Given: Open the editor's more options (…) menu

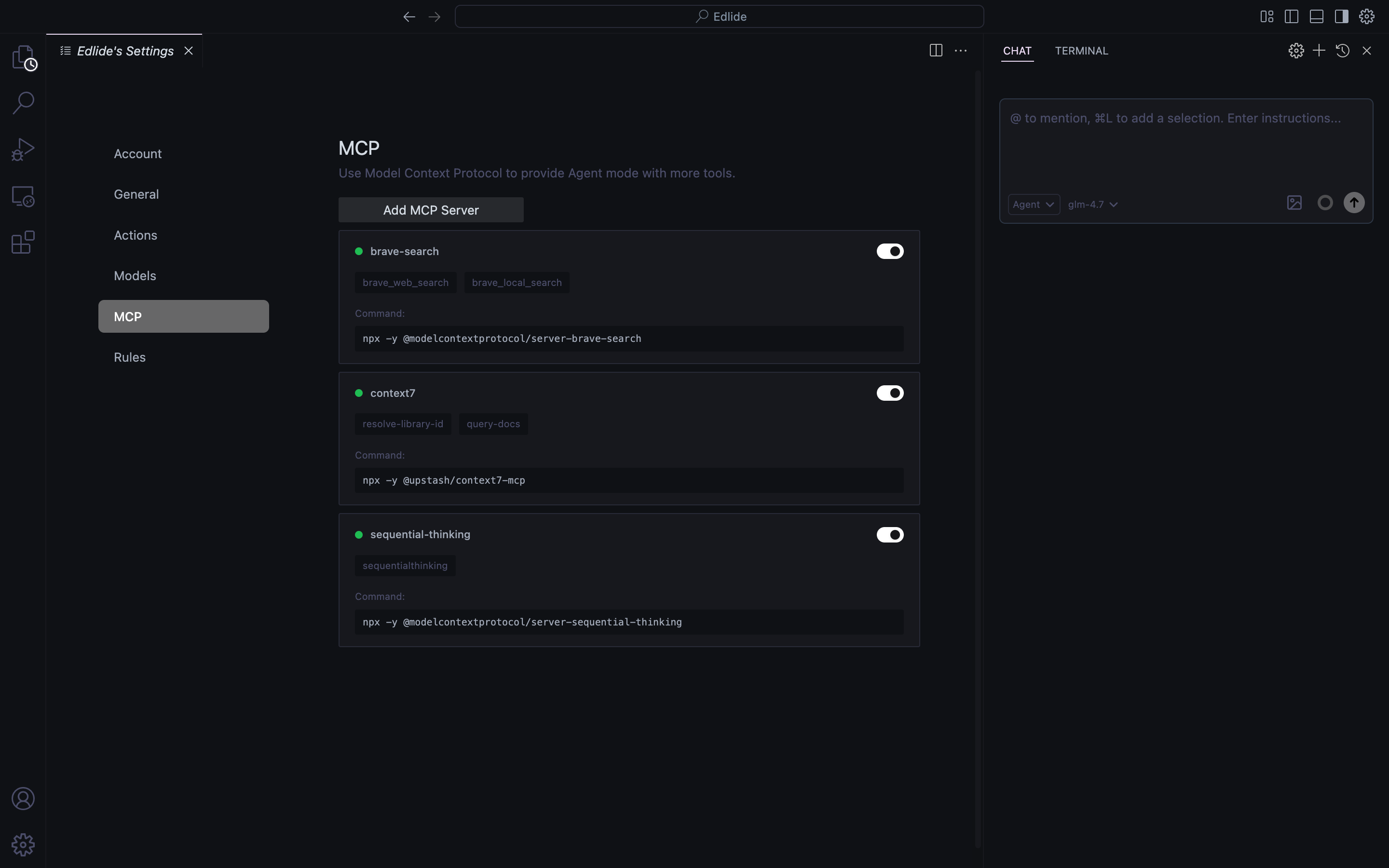Looking at the screenshot, I should [x=960, y=51].
